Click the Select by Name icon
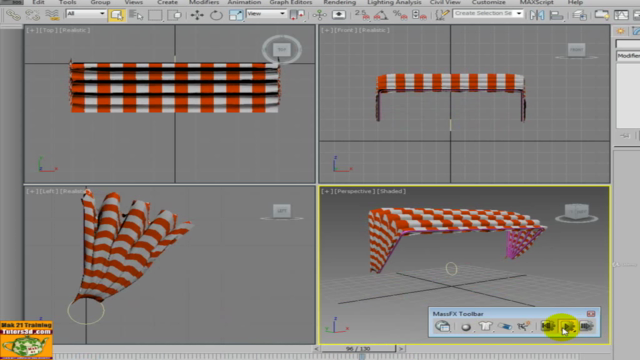Viewport: 640px width, 360px height. click(136, 16)
